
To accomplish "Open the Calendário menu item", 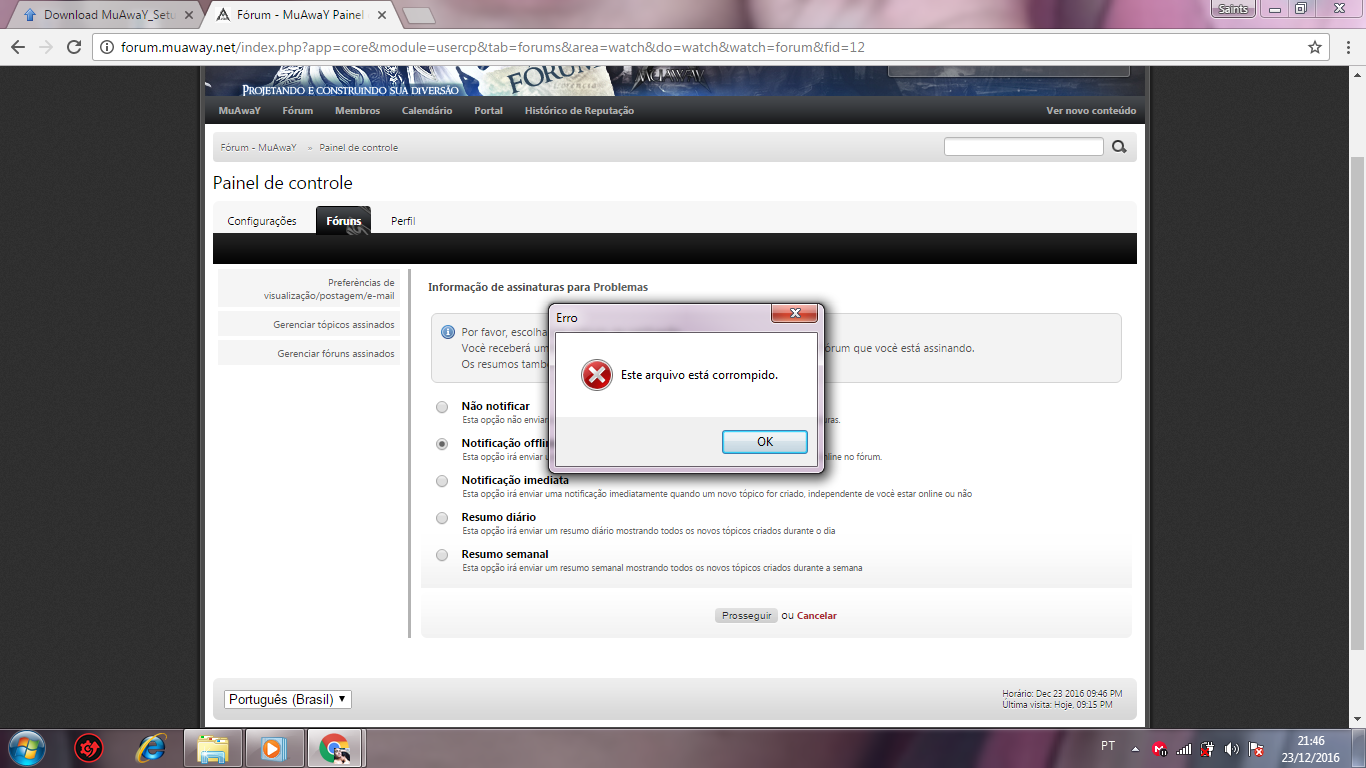I will 427,111.
